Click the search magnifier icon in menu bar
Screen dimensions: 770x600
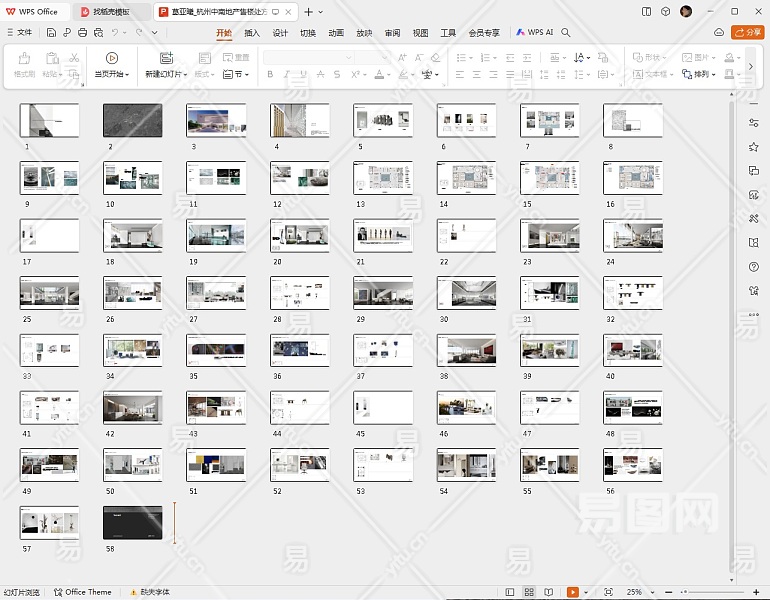tap(566, 32)
